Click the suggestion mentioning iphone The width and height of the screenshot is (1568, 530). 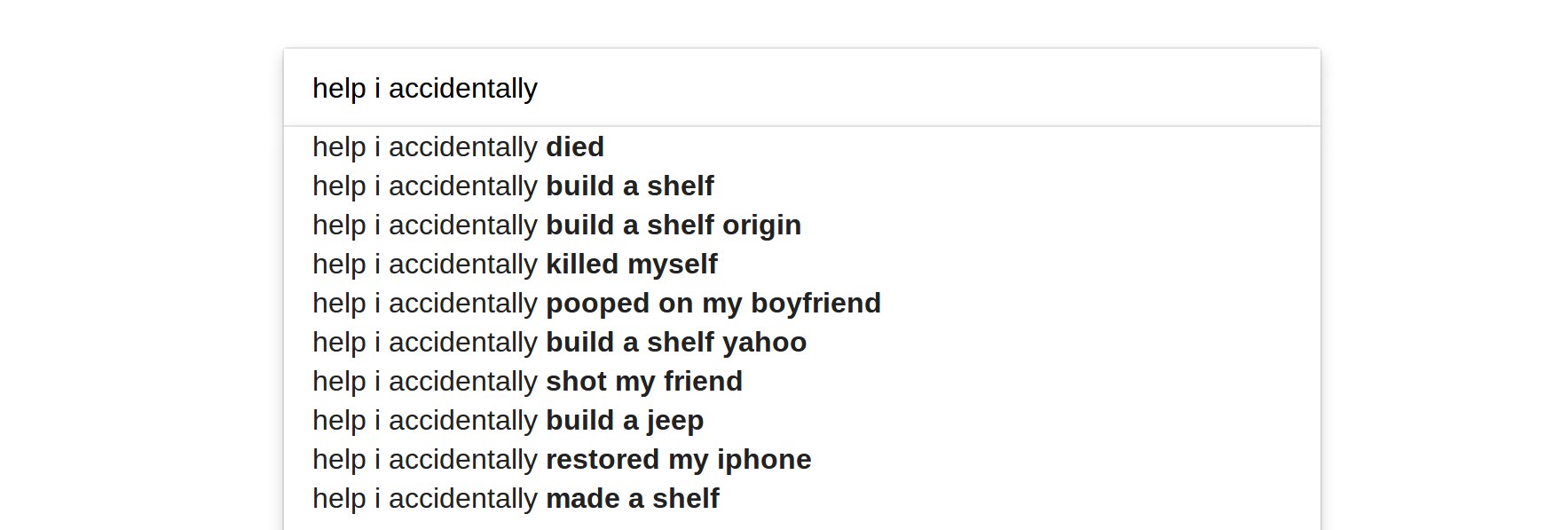tap(562, 459)
